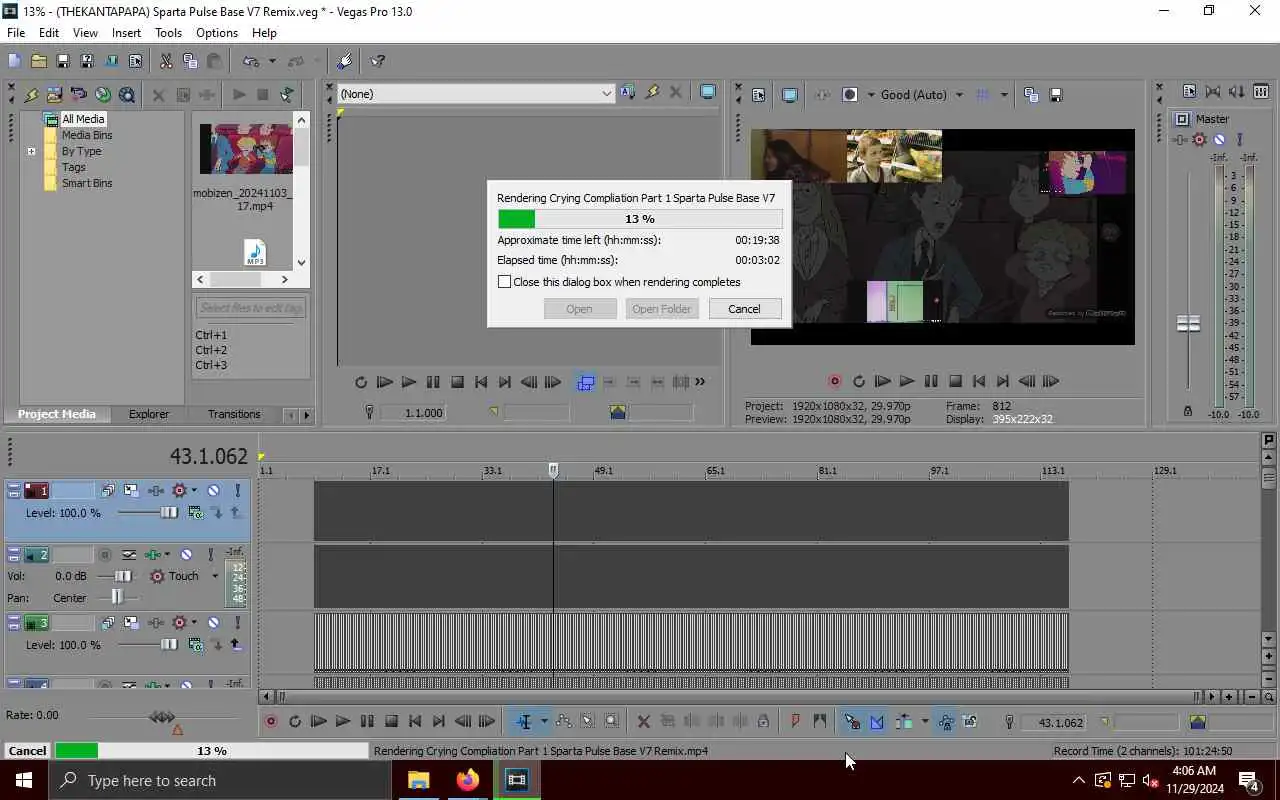Click the Cut scissors icon
This screenshot has width=1280, height=800.
tap(166, 61)
